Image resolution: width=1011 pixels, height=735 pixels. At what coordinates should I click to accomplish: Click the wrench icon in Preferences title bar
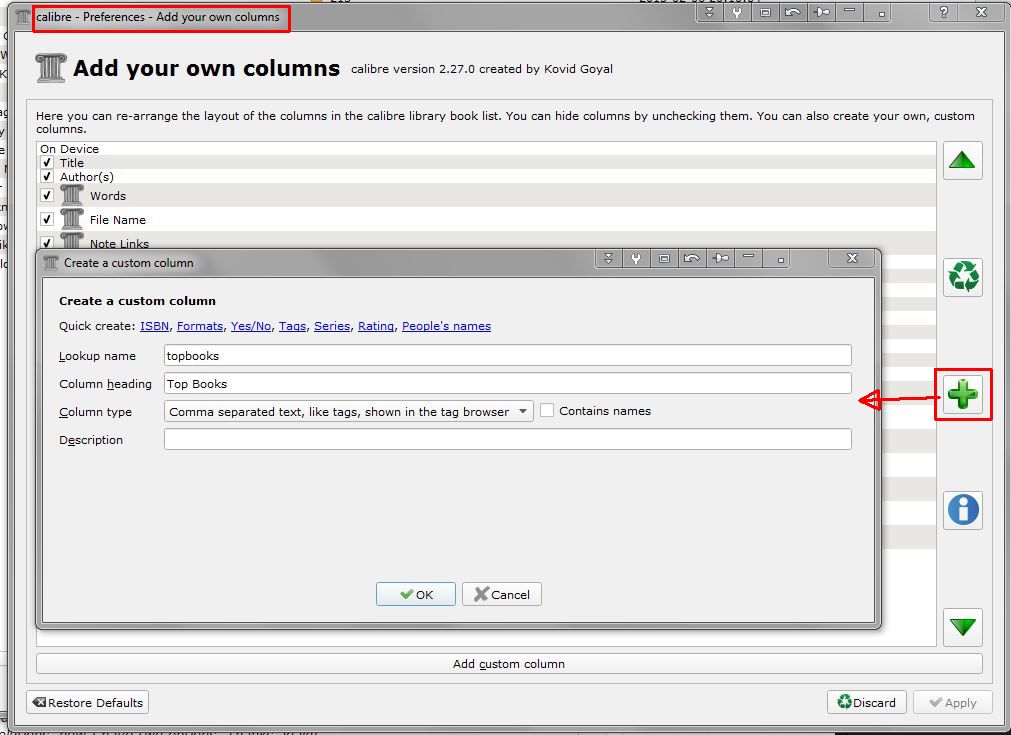(737, 12)
